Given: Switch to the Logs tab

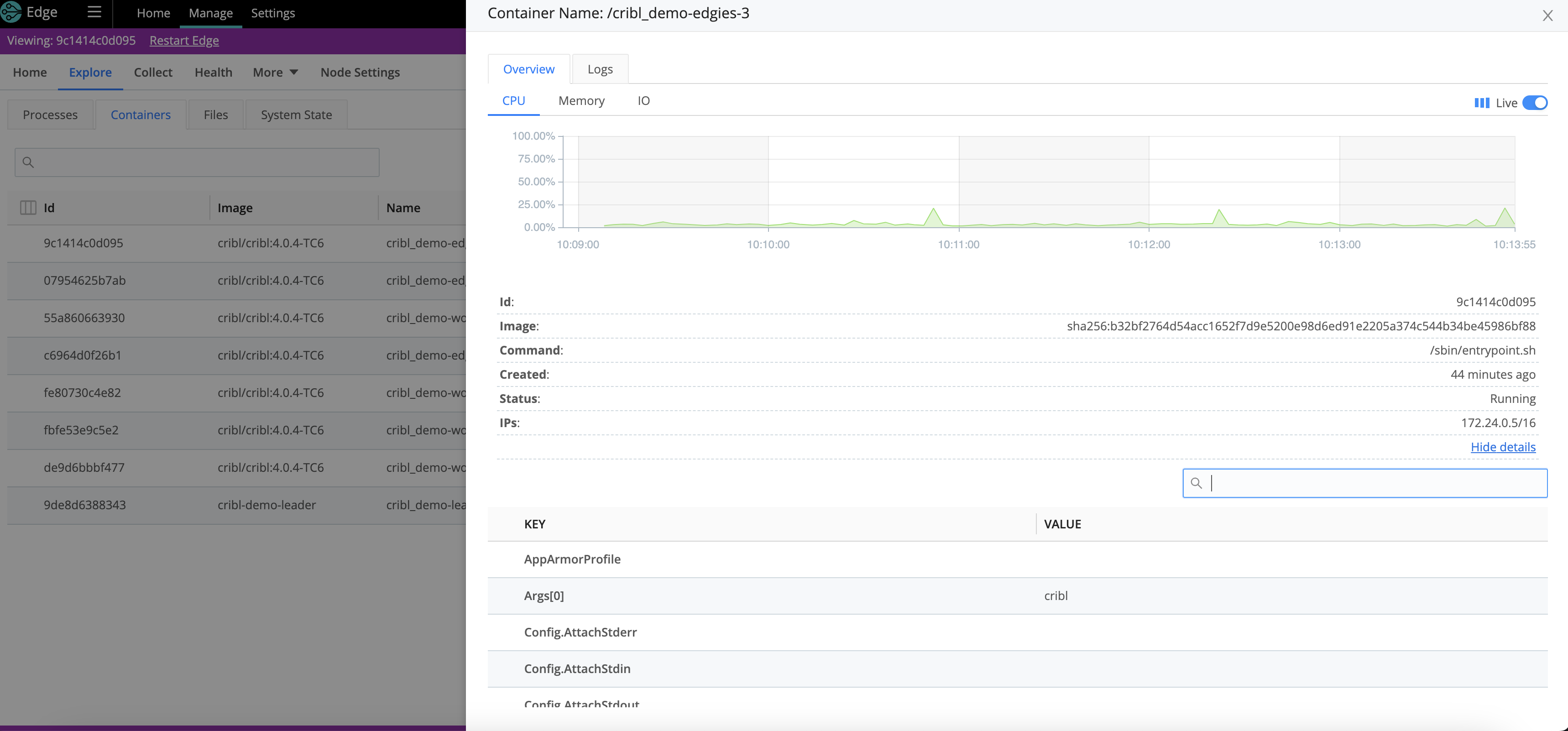Looking at the screenshot, I should [x=600, y=69].
